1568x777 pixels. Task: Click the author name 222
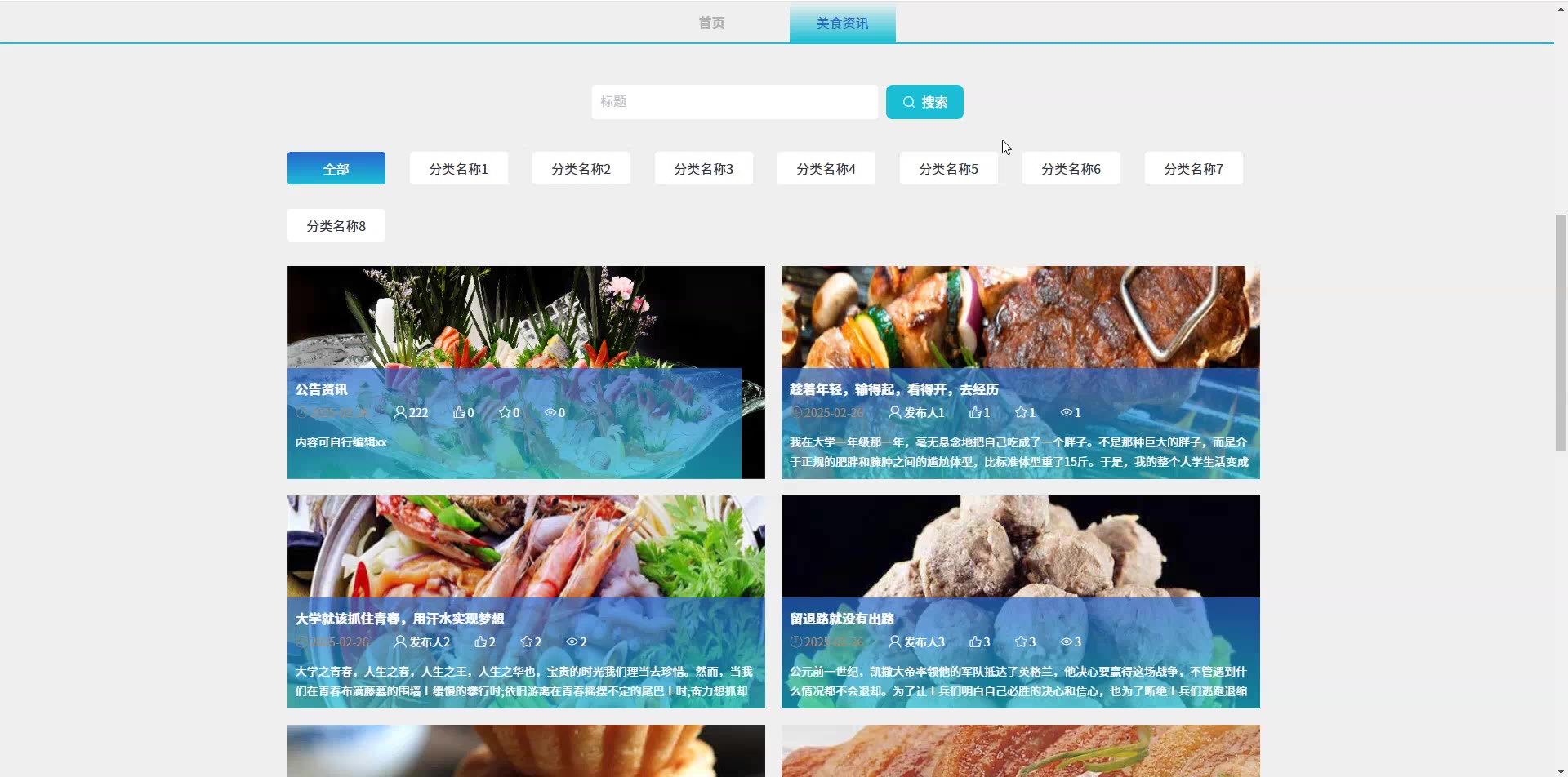click(x=419, y=413)
